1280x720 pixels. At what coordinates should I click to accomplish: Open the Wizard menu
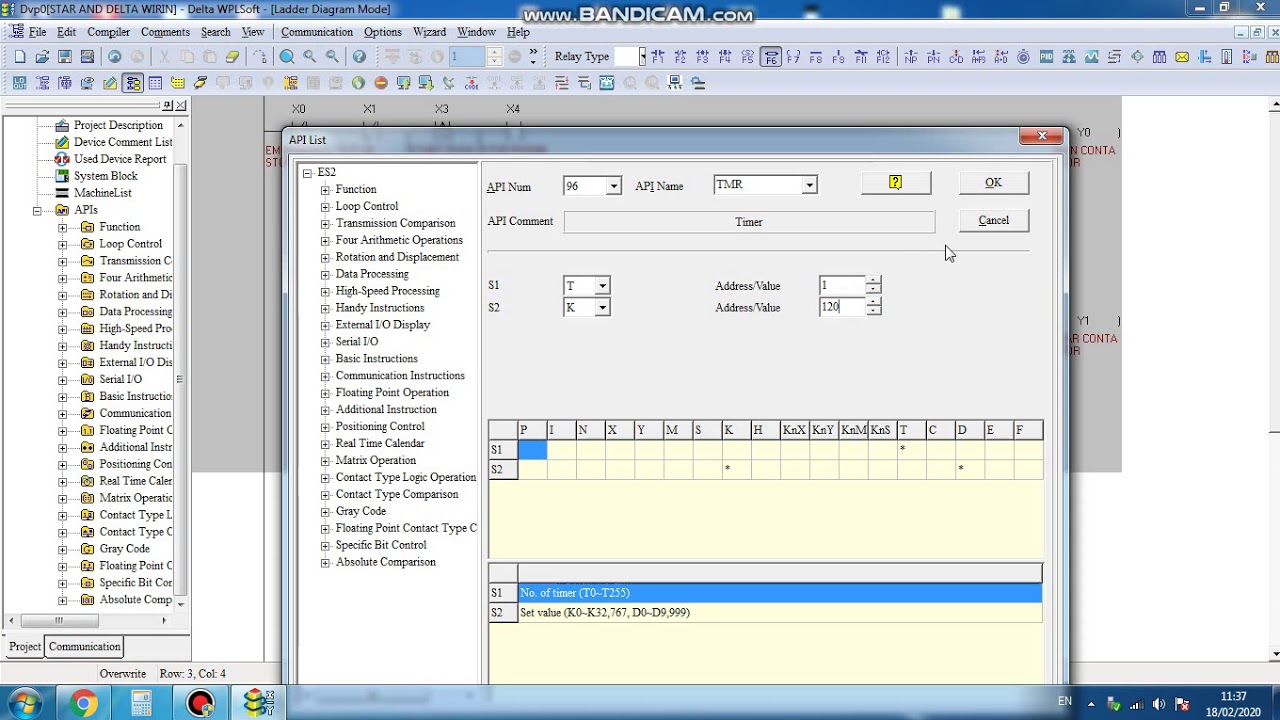tap(429, 32)
